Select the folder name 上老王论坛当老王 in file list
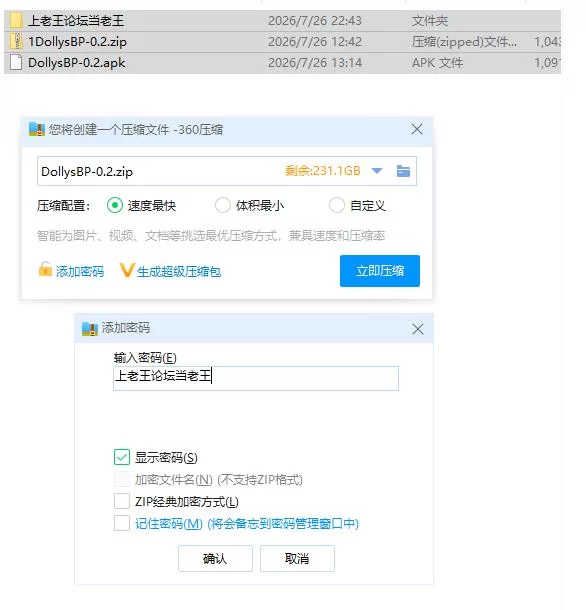 [x=76, y=21]
